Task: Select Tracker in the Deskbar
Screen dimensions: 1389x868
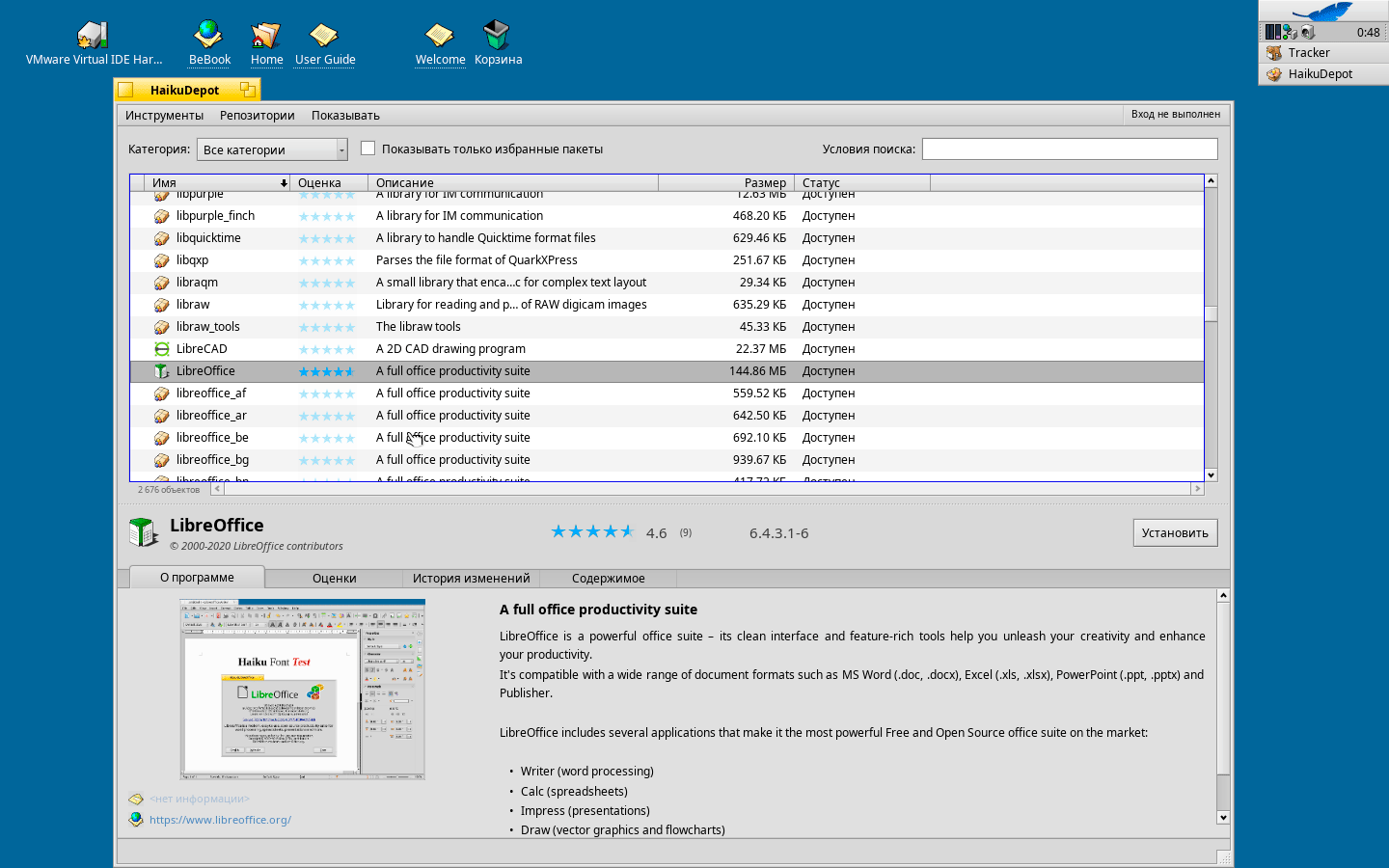Action: pos(1308,53)
